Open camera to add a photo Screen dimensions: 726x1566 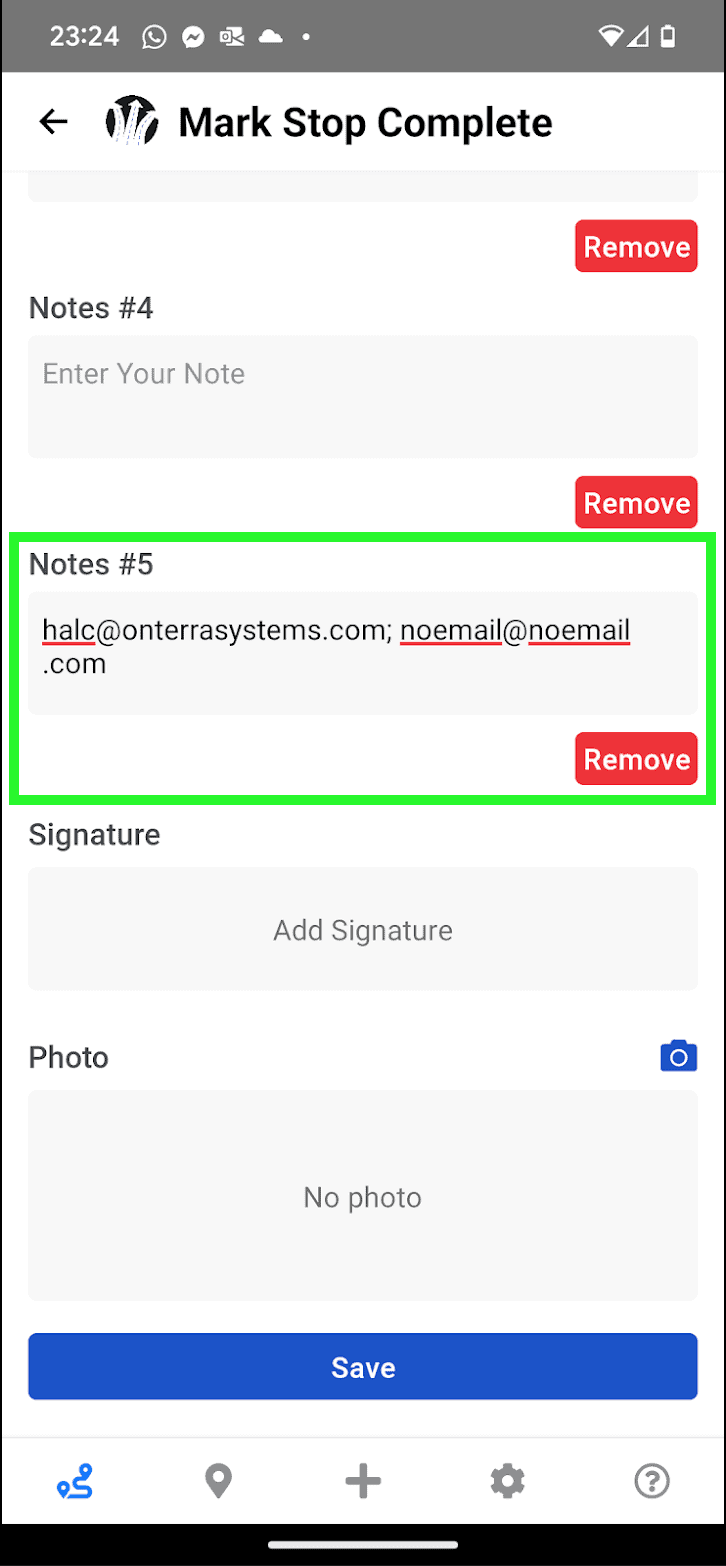click(679, 1056)
